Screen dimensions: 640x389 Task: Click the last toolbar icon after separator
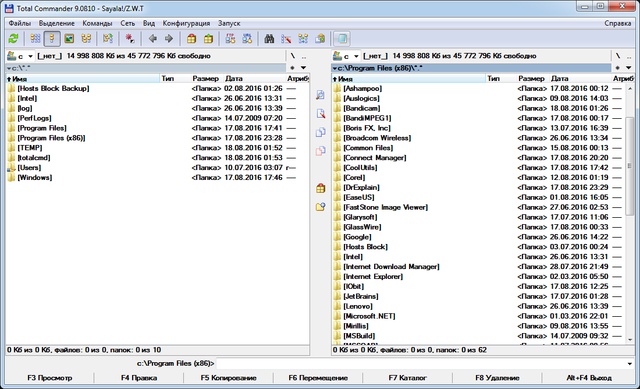(342, 39)
